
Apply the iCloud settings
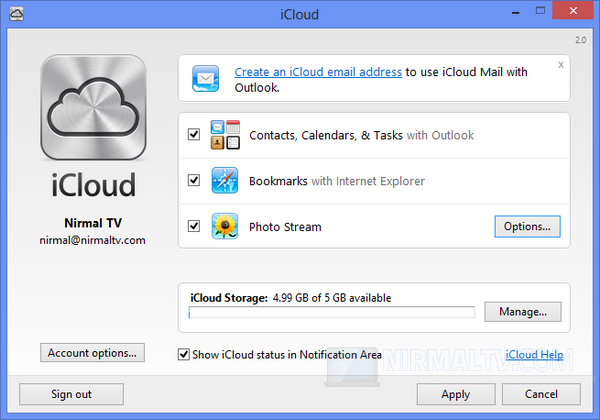456,394
